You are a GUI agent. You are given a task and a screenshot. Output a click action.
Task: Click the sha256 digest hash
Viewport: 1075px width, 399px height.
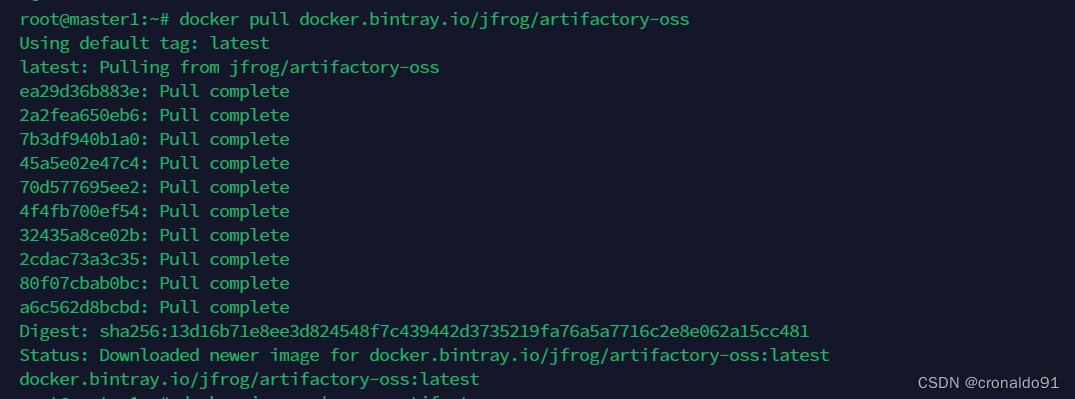pos(455,331)
